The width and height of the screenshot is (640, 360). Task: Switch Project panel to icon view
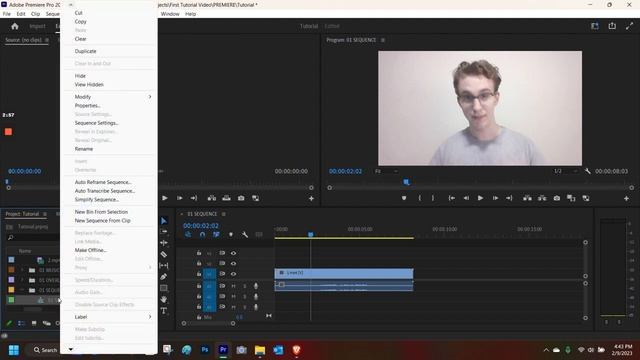[x=34, y=323]
